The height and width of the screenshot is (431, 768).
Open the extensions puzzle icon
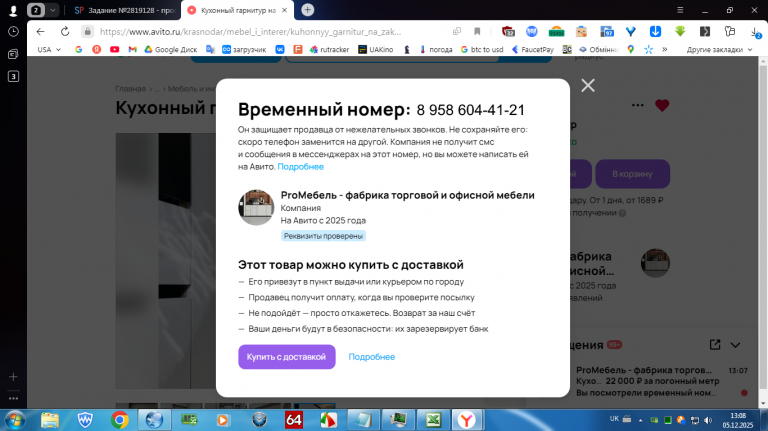pyautogui.click(x=730, y=31)
